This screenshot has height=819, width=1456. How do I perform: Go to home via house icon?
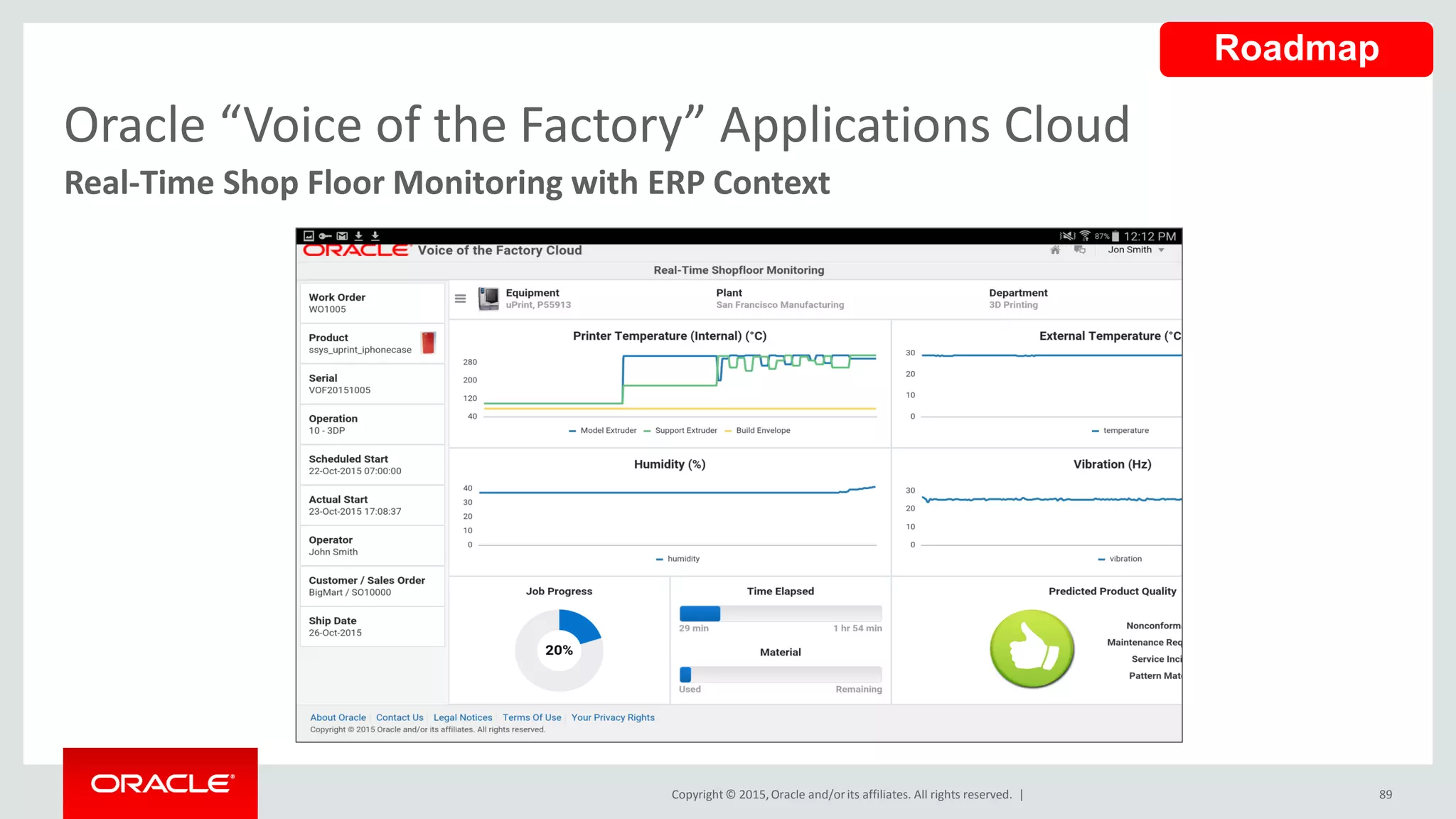[x=1055, y=250]
